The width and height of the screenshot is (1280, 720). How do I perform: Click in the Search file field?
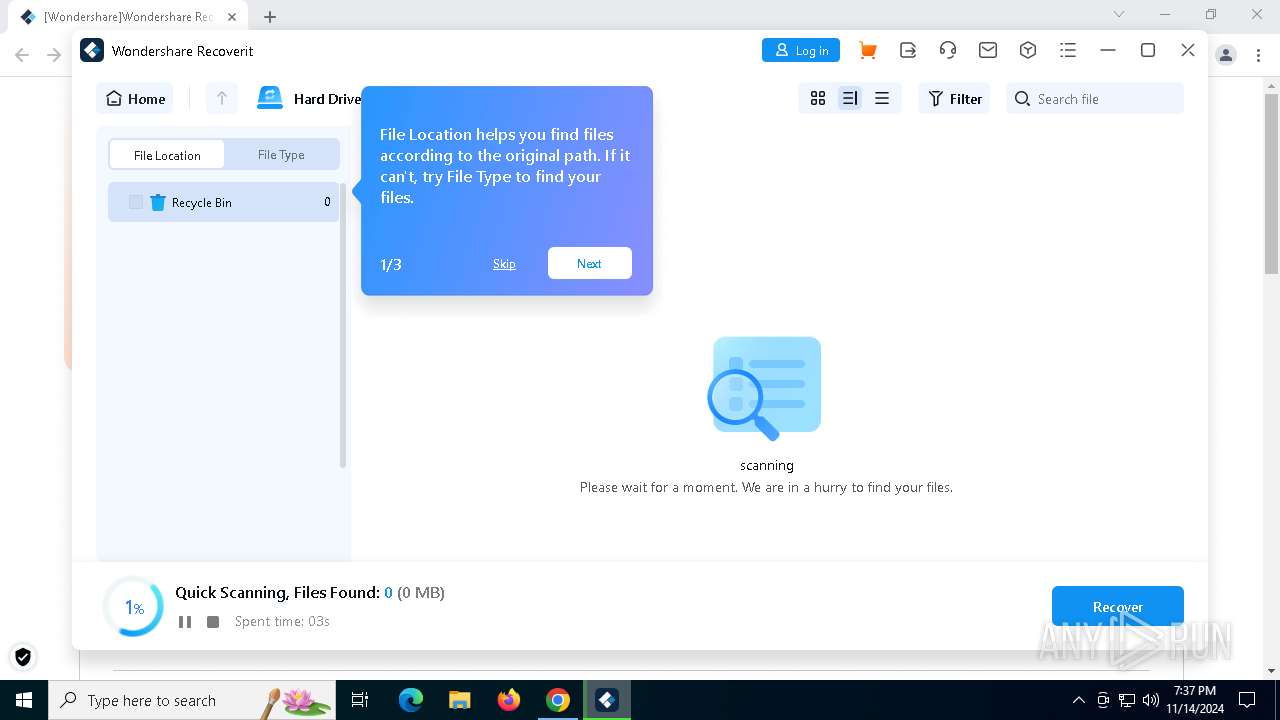coord(1095,98)
